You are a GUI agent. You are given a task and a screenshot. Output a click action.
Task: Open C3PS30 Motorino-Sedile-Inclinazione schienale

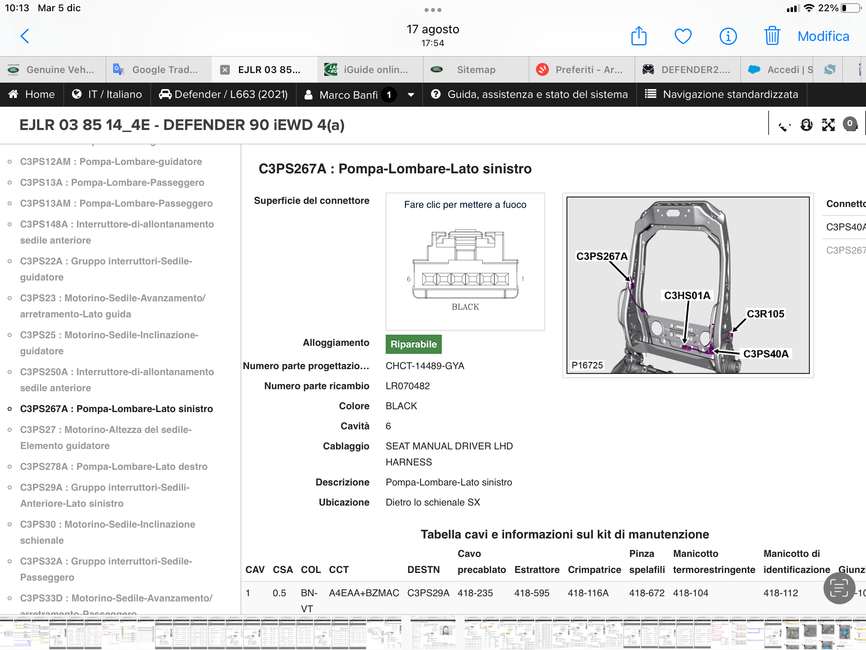tap(108, 532)
